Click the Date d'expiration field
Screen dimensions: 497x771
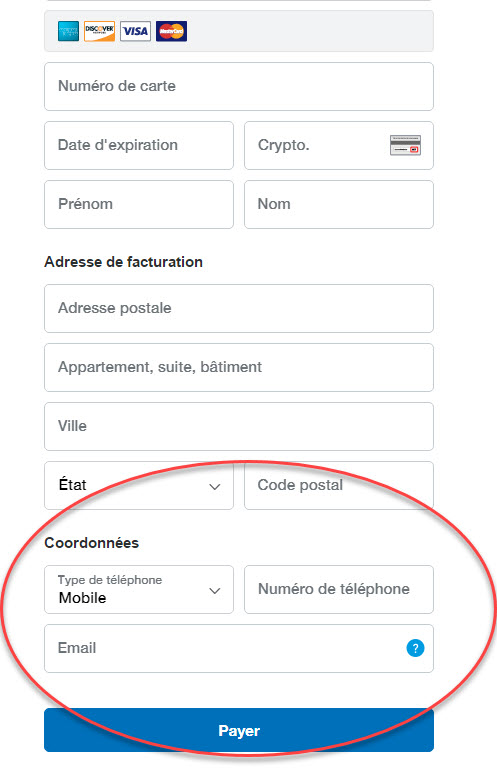point(139,146)
